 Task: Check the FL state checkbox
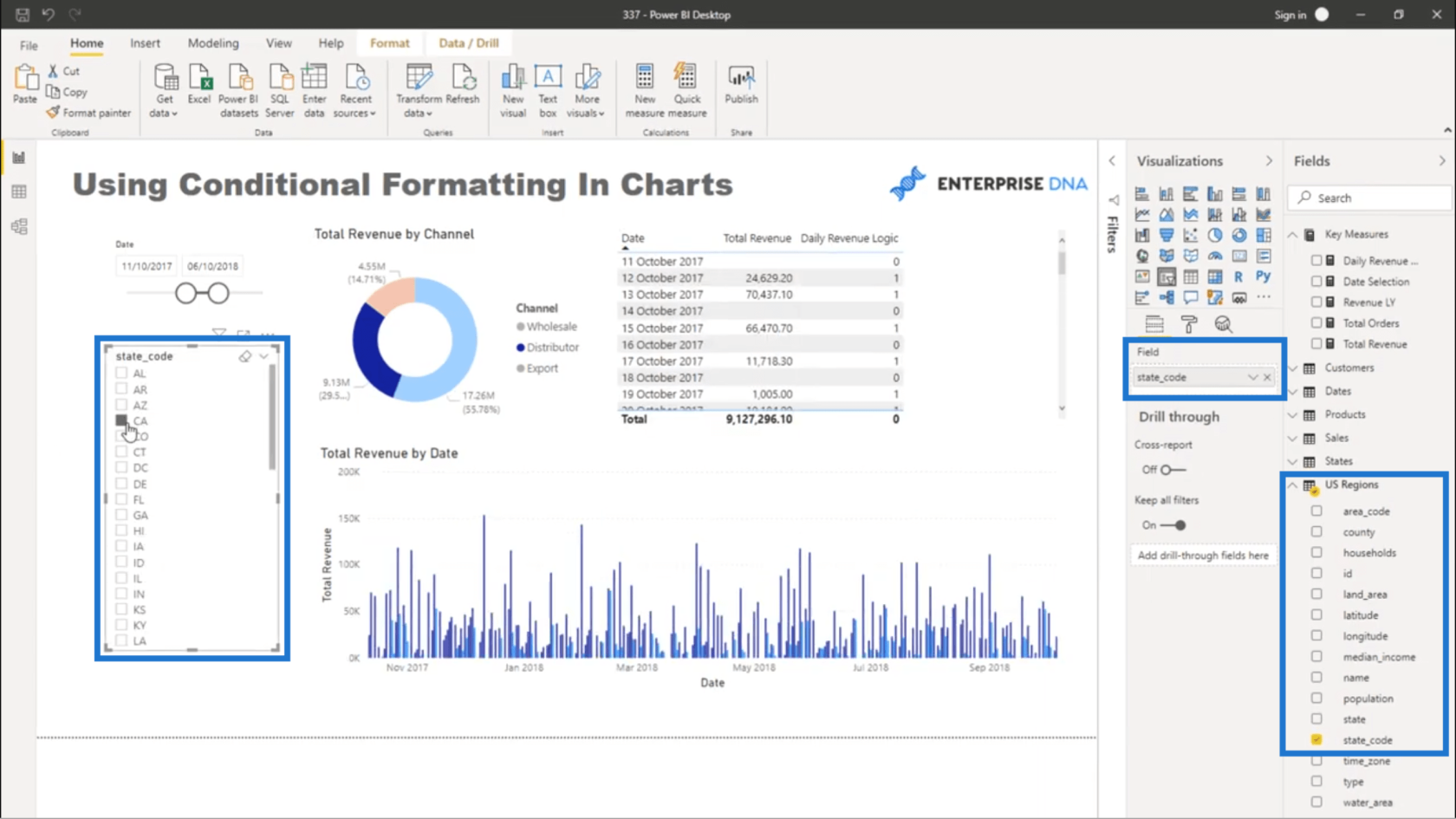121,499
